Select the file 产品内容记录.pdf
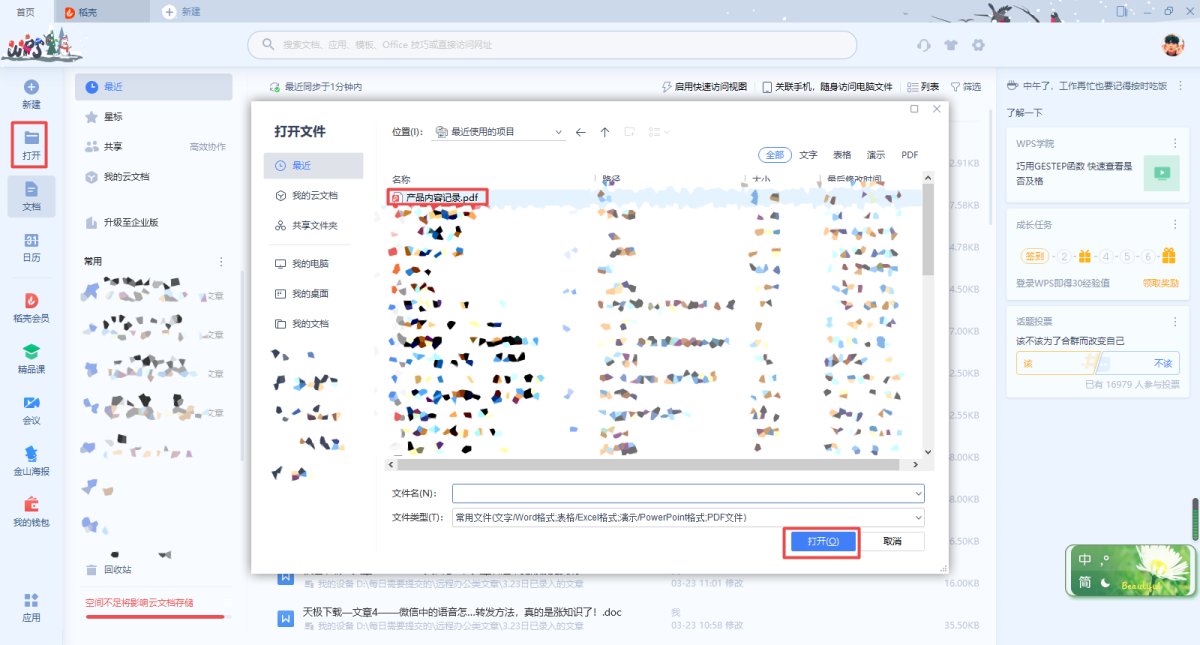Viewport: 1200px width, 645px height. (x=439, y=198)
